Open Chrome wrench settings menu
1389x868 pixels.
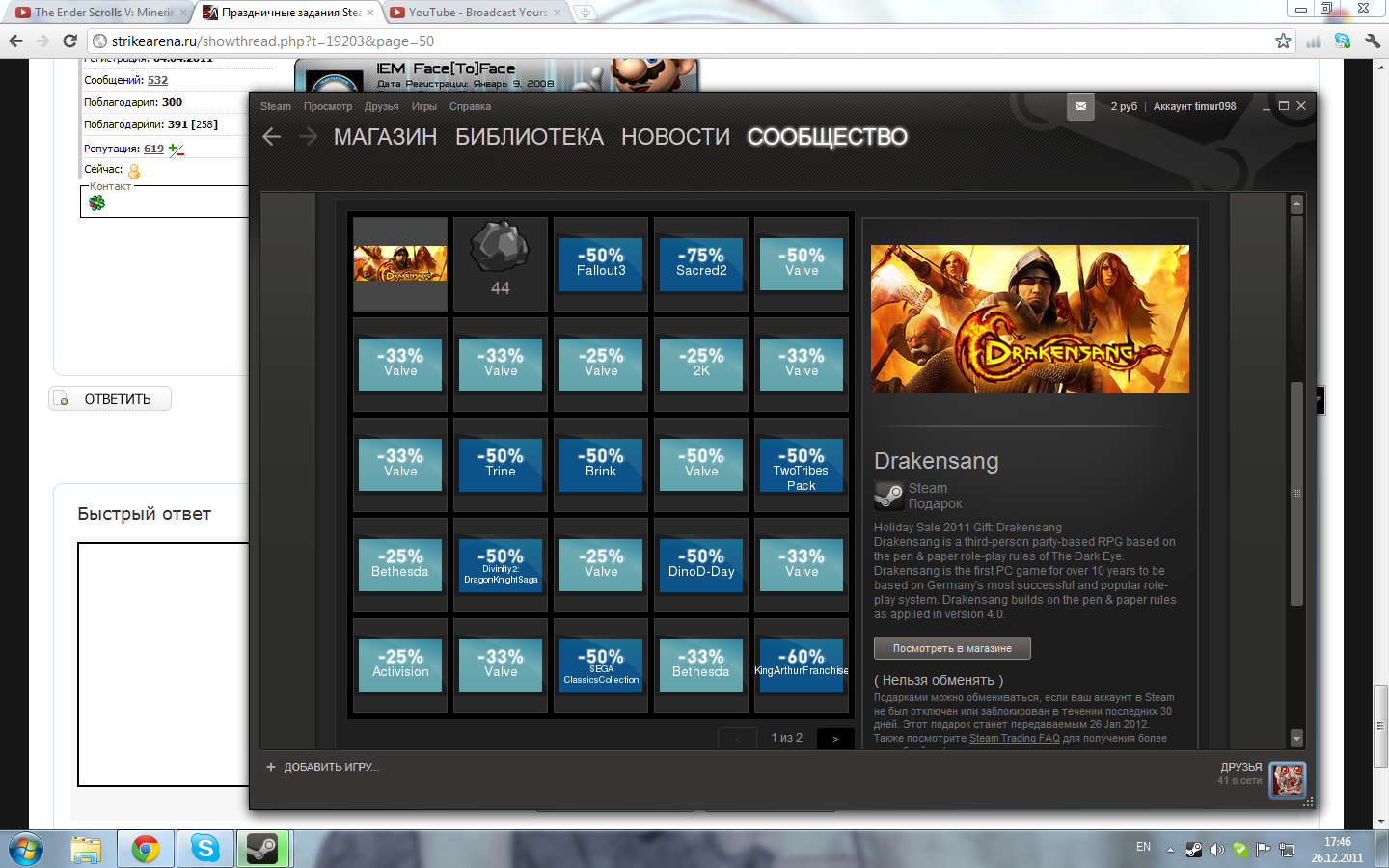click(x=1373, y=41)
